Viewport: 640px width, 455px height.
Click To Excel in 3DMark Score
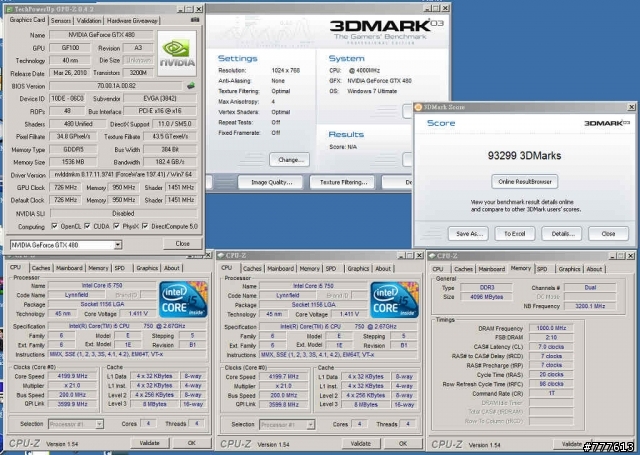point(514,234)
